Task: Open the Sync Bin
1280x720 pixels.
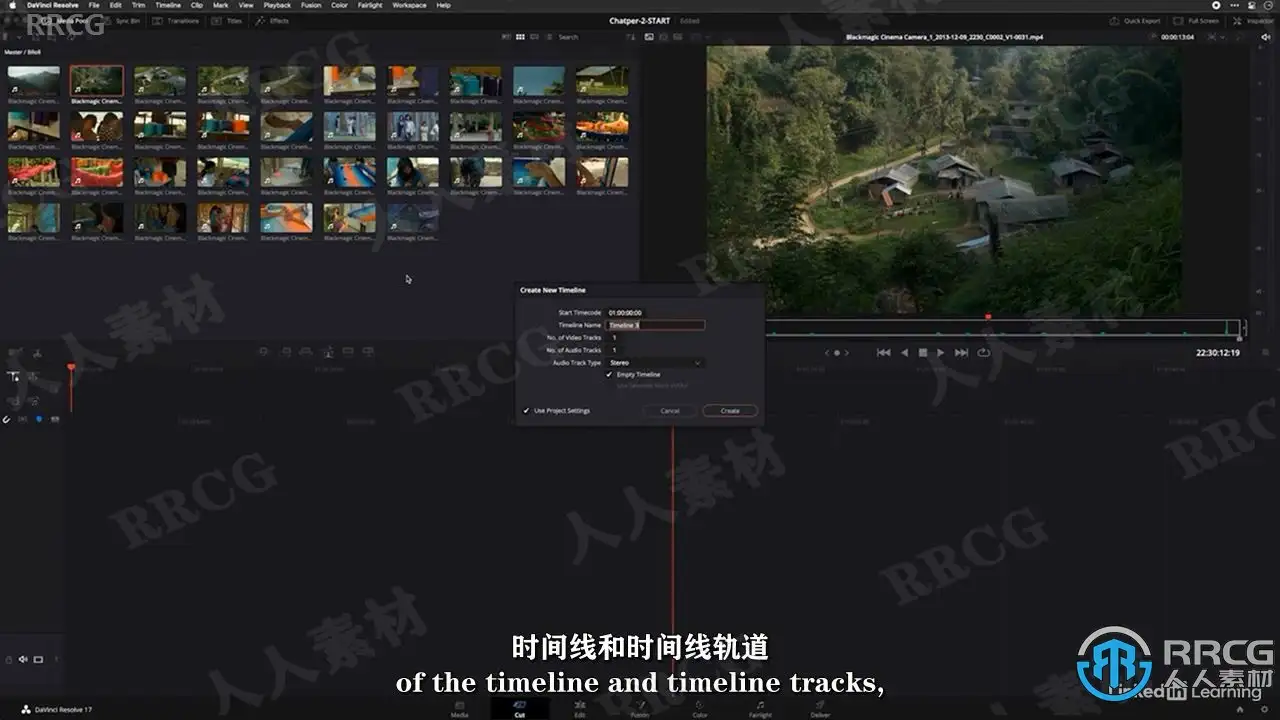Action: click(x=123, y=20)
